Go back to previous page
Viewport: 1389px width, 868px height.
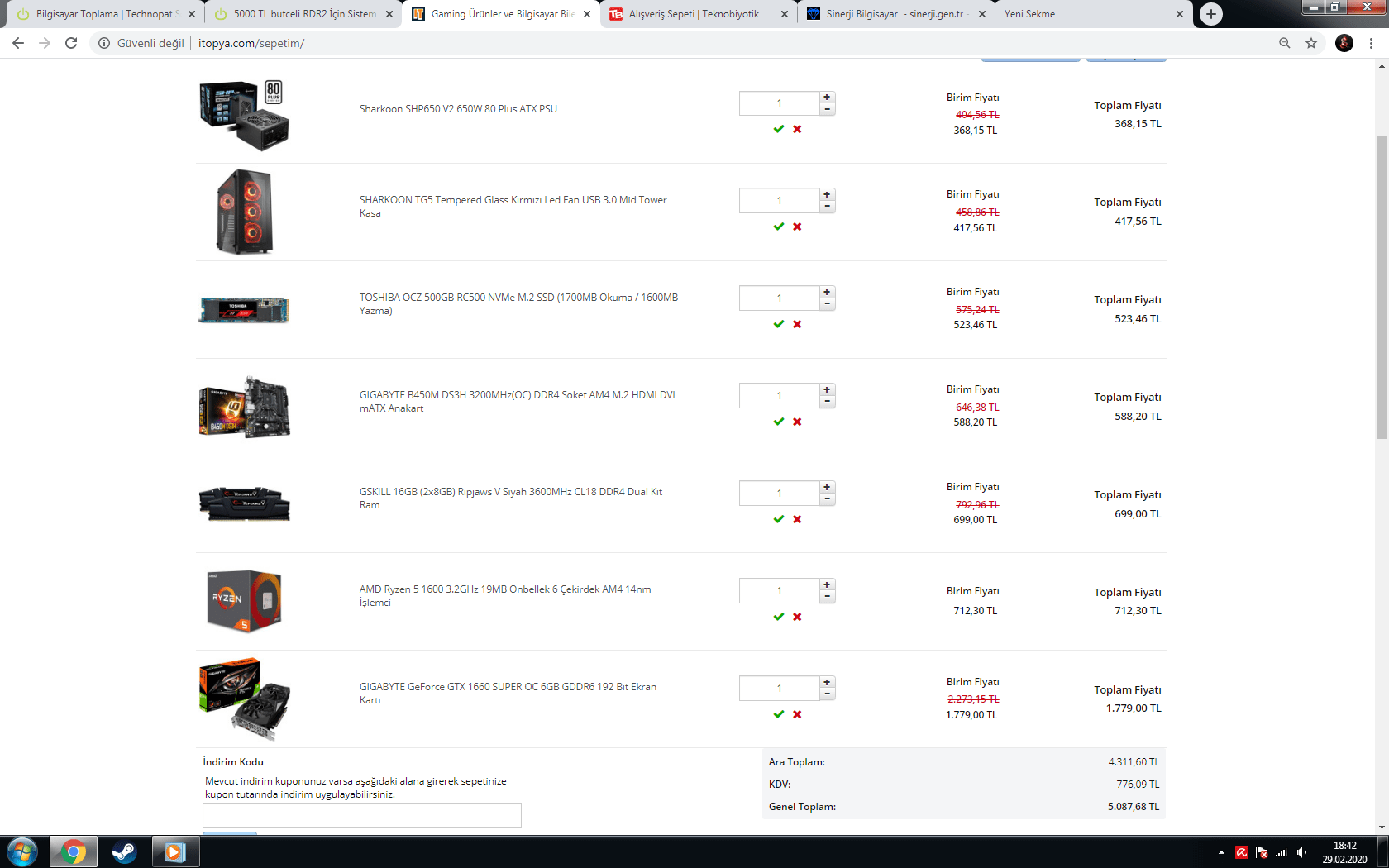coord(18,43)
